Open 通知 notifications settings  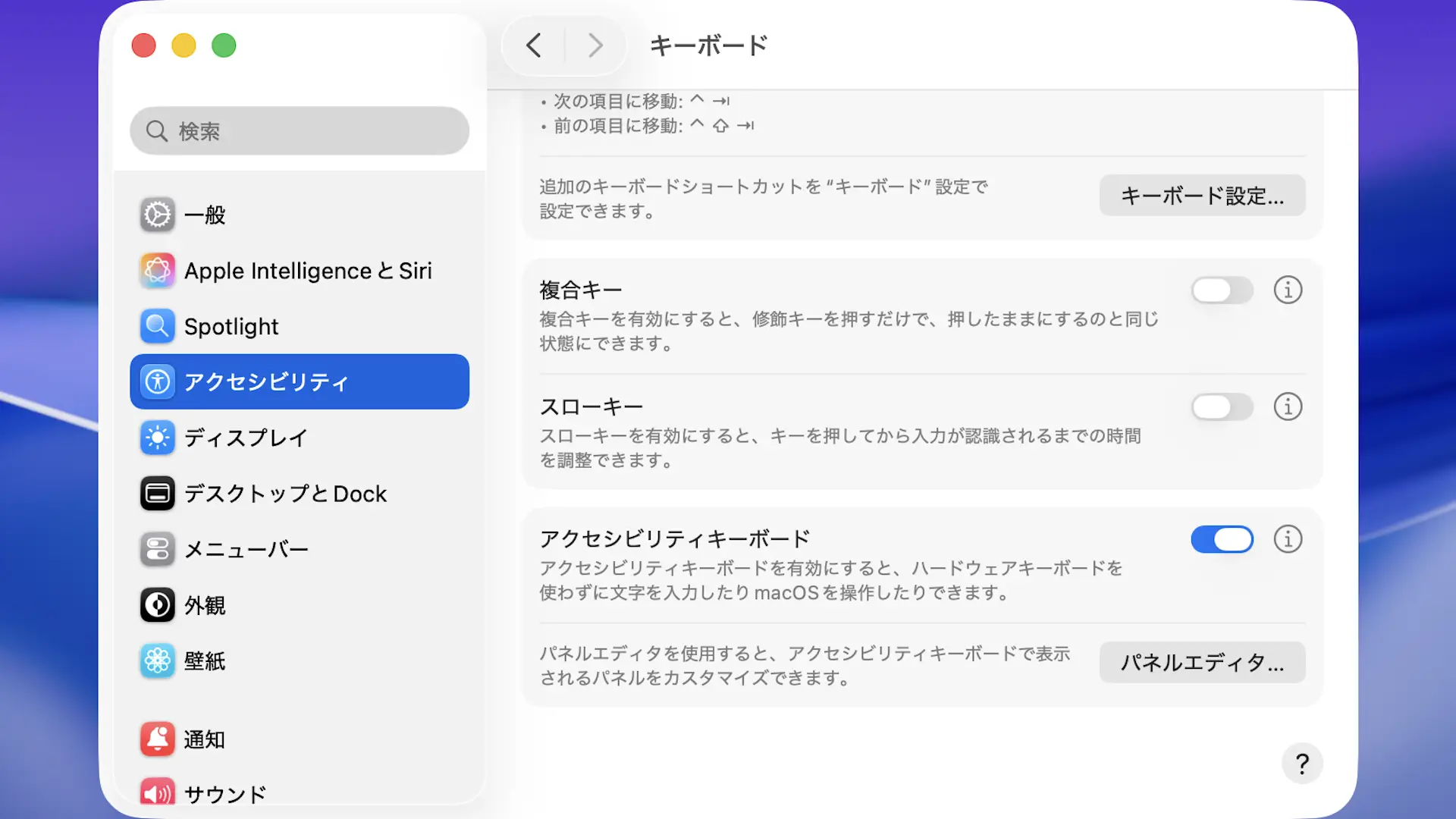pyautogui.click(x=205, y=739)
